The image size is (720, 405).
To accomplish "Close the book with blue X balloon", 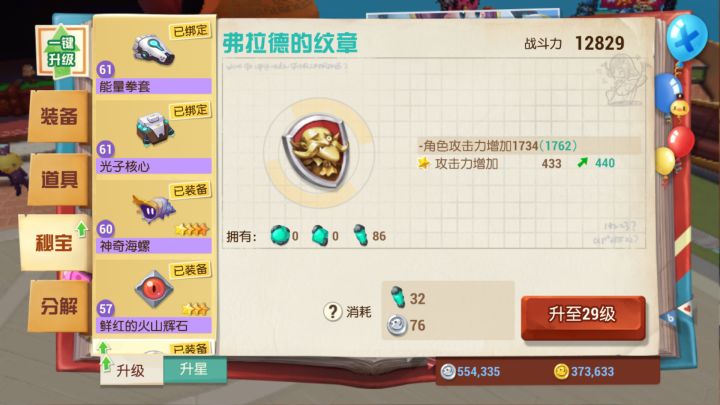I will (x=687, y=39).
